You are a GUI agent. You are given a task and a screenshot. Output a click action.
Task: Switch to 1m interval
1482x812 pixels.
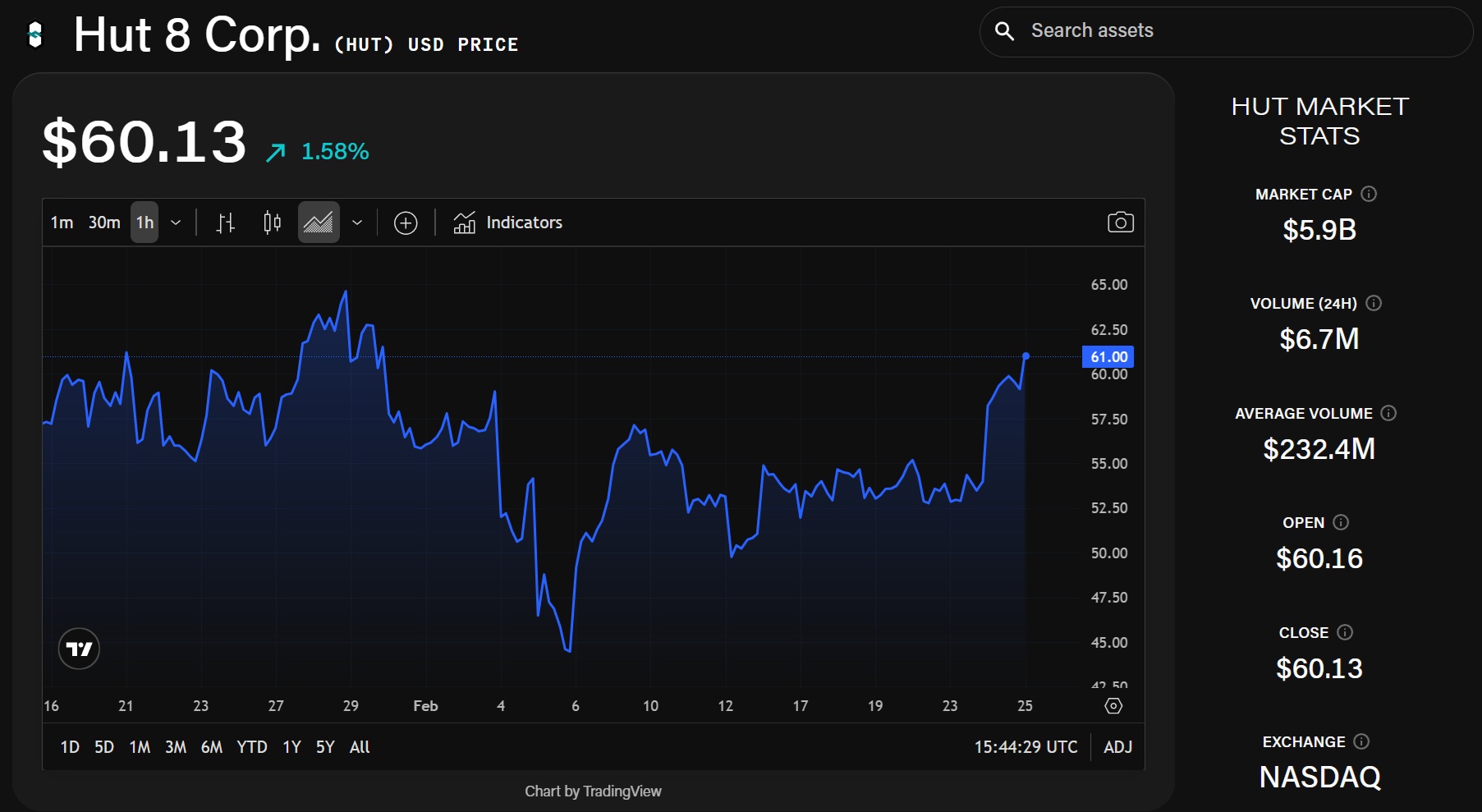(x=62, y=222)
